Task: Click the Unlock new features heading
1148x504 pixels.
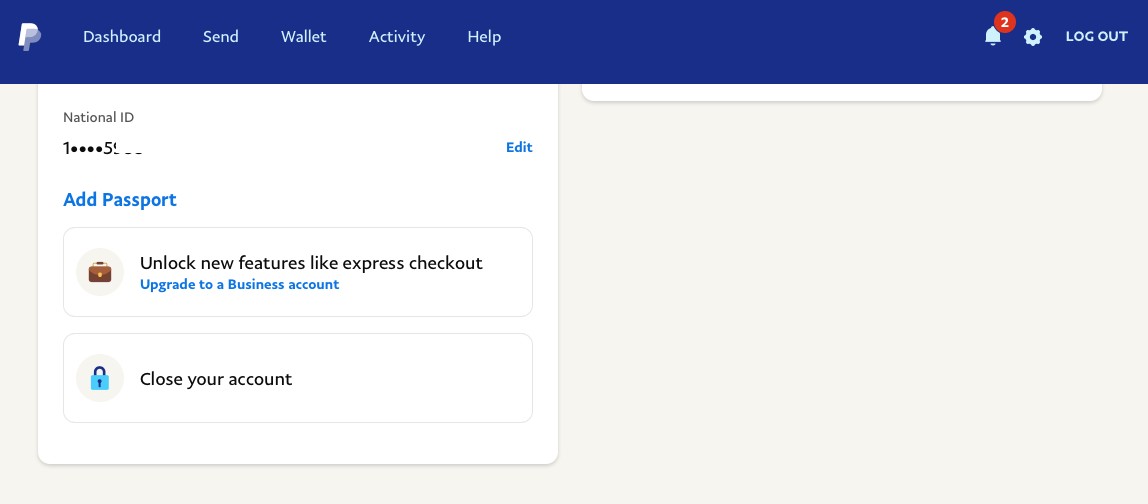Action: [311, 263]
